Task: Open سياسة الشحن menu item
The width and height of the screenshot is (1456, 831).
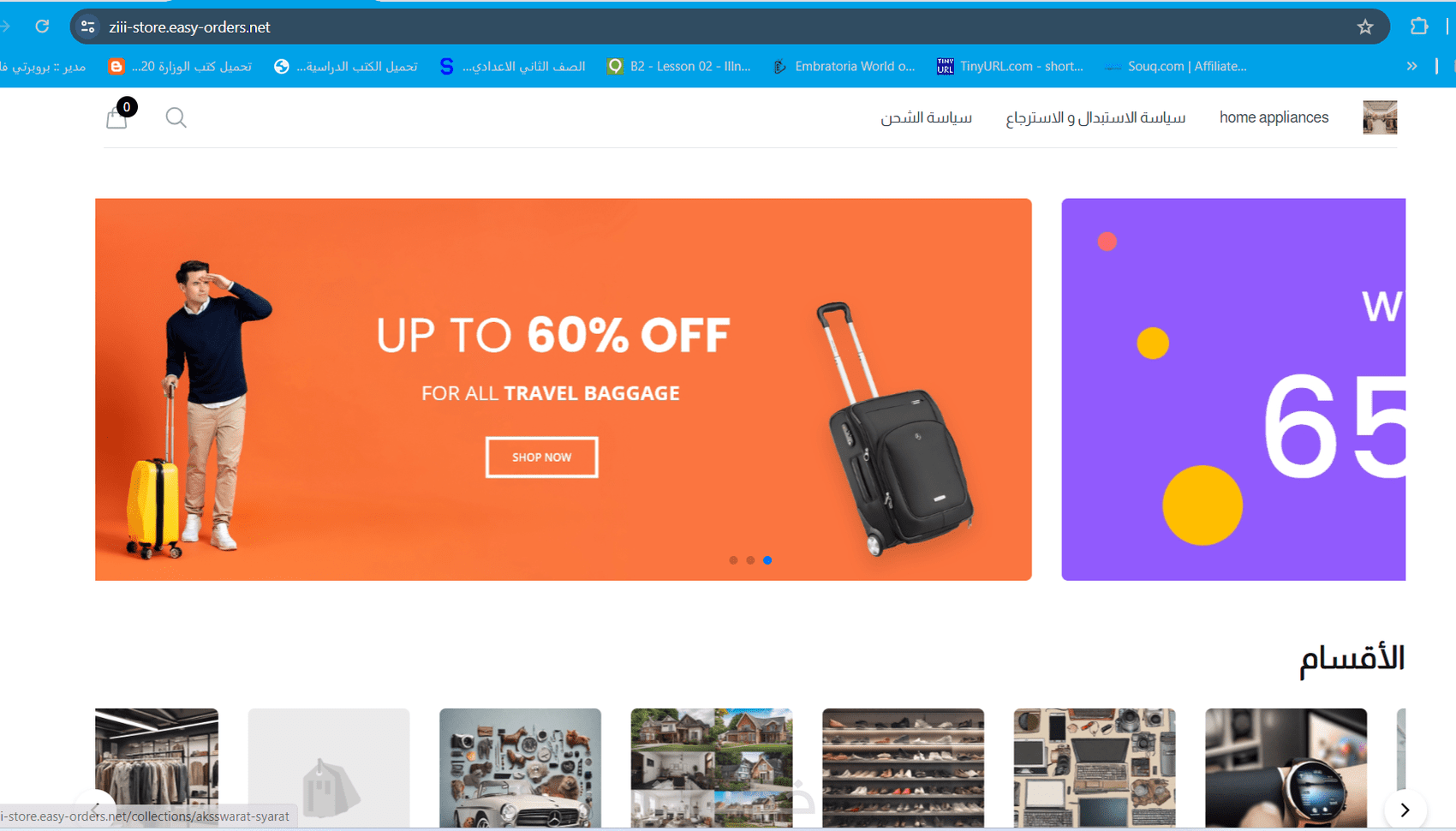Action: [x=926, y=117]
